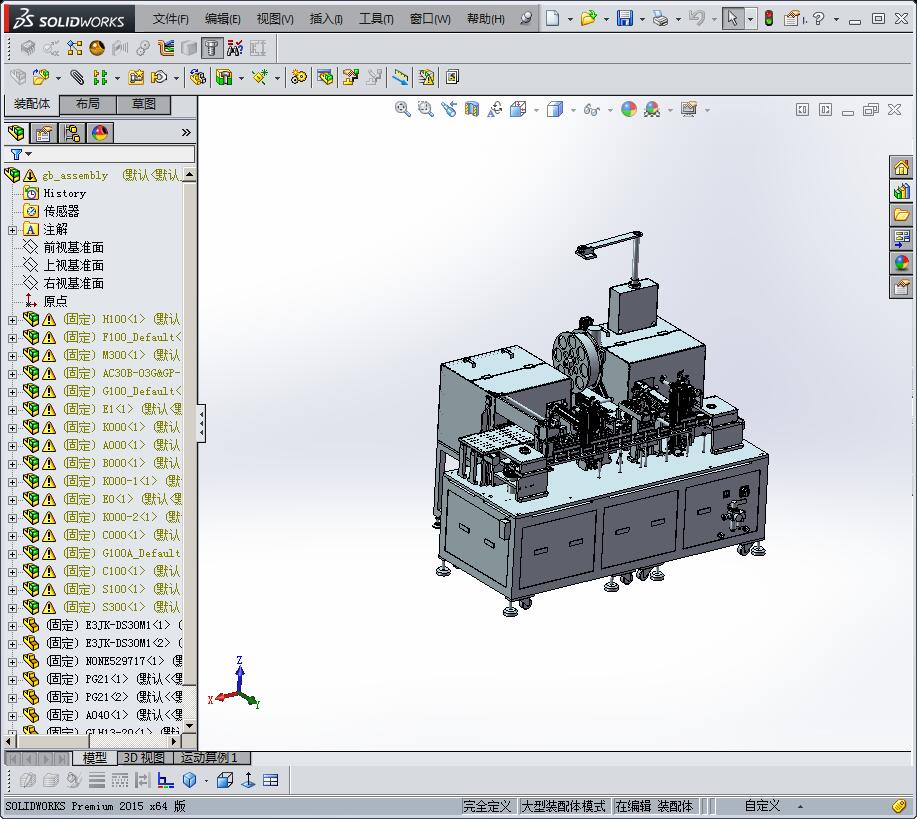Expand the H100<1> component node

12,320
